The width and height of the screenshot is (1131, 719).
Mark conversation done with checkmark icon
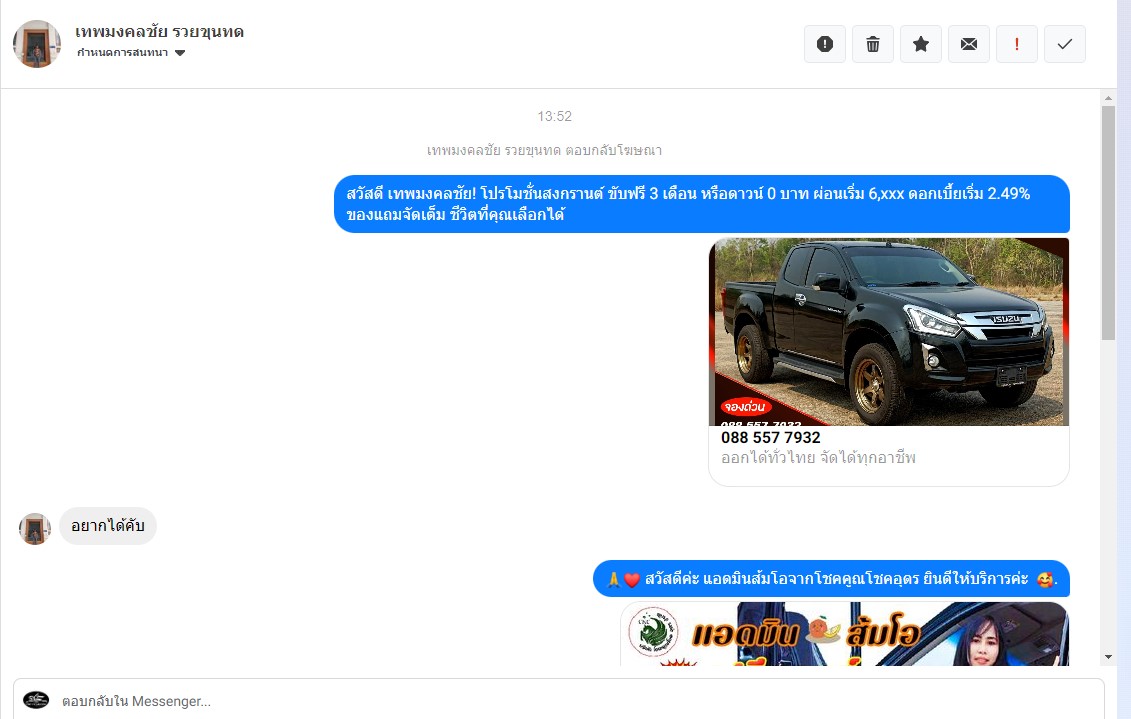(x=1065, y=44)
